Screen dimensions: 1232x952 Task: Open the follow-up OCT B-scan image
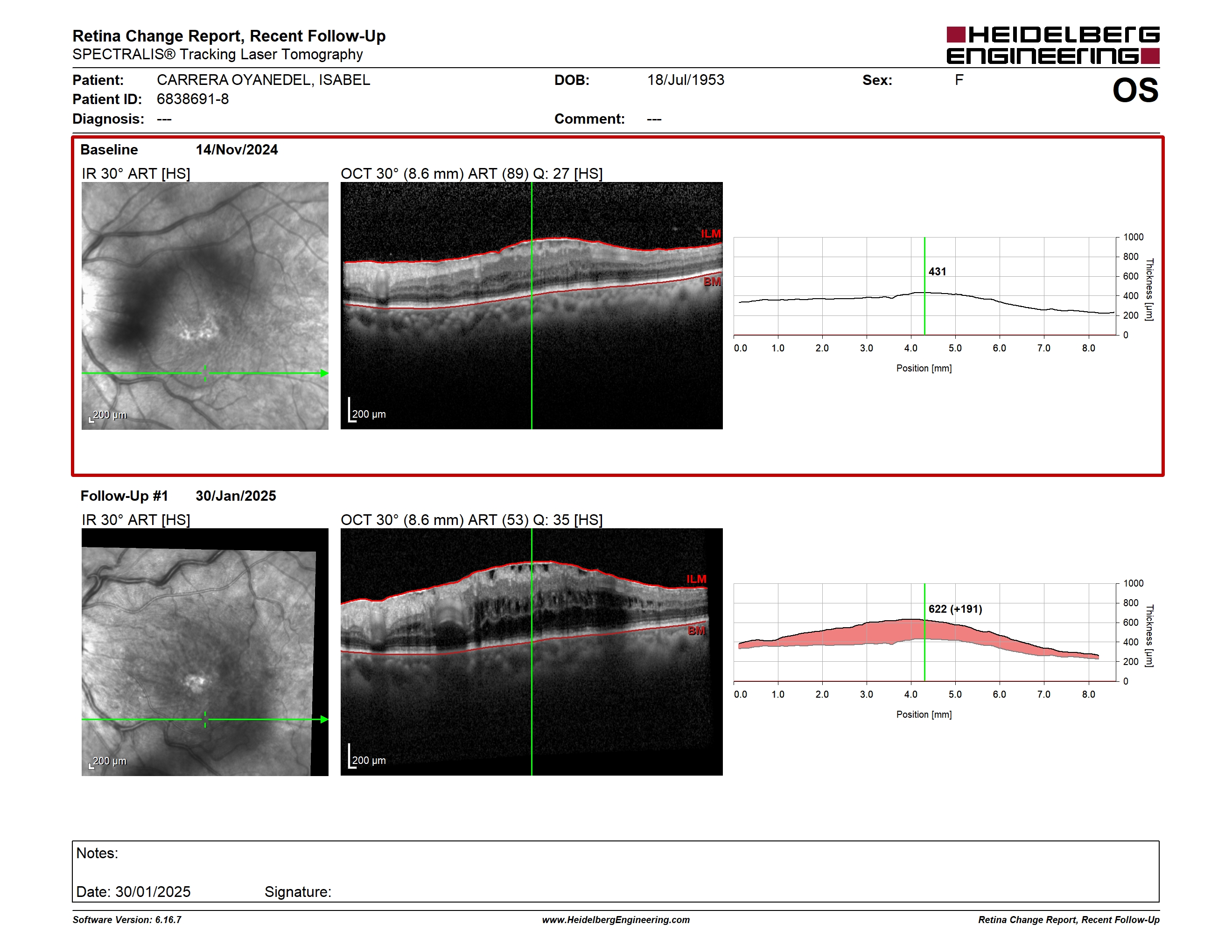tap(532, 651)
